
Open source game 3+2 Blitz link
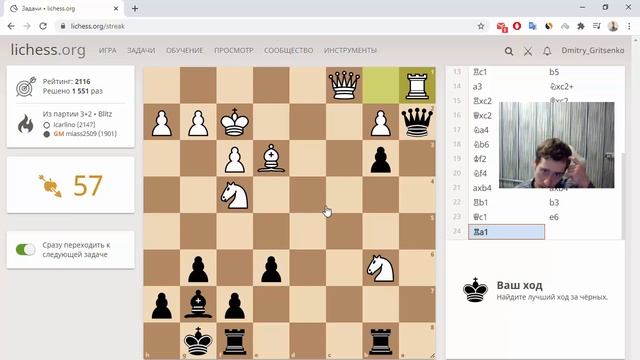pos(77,114)
